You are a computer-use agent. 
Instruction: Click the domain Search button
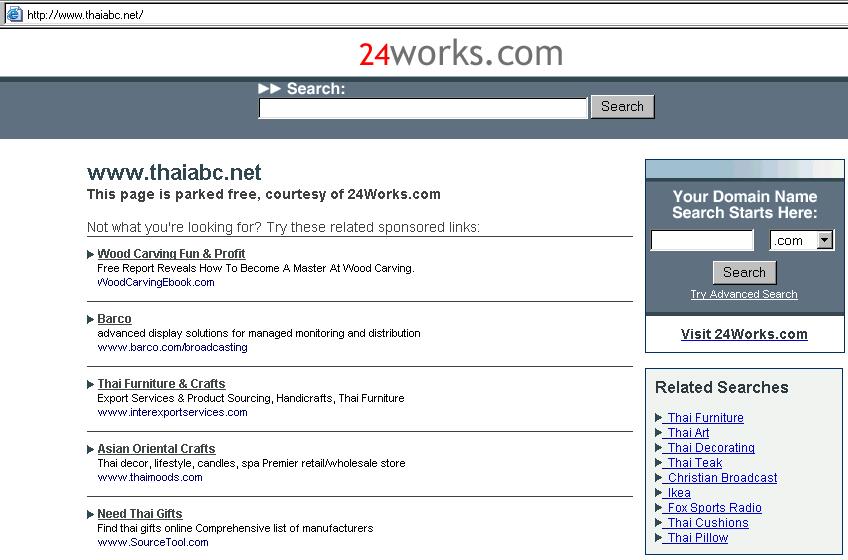(745, 273)
